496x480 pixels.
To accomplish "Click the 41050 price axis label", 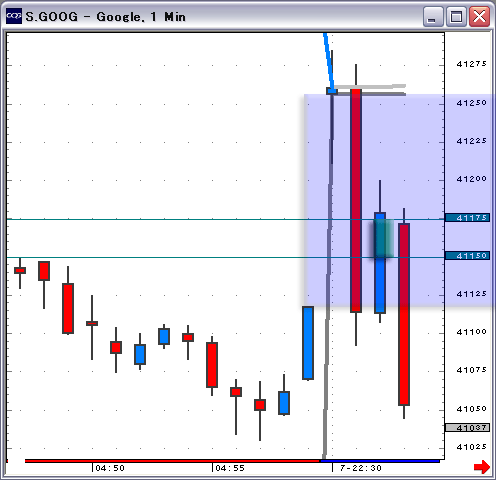I will point(471,409).
